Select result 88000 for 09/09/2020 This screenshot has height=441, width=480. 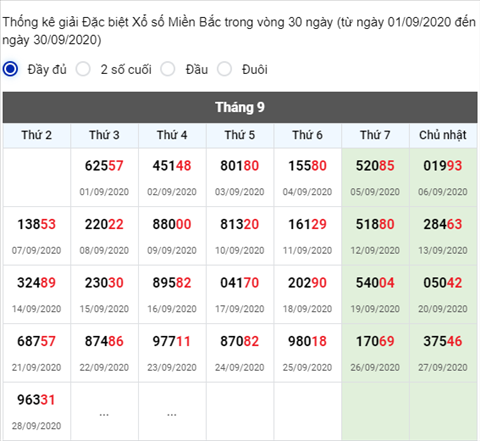(172, 224)
